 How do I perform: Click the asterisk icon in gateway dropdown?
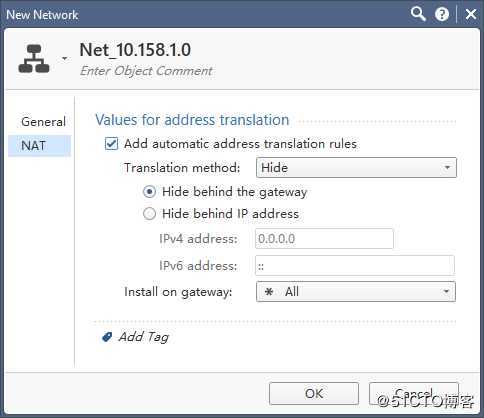[x=269, y=292]
